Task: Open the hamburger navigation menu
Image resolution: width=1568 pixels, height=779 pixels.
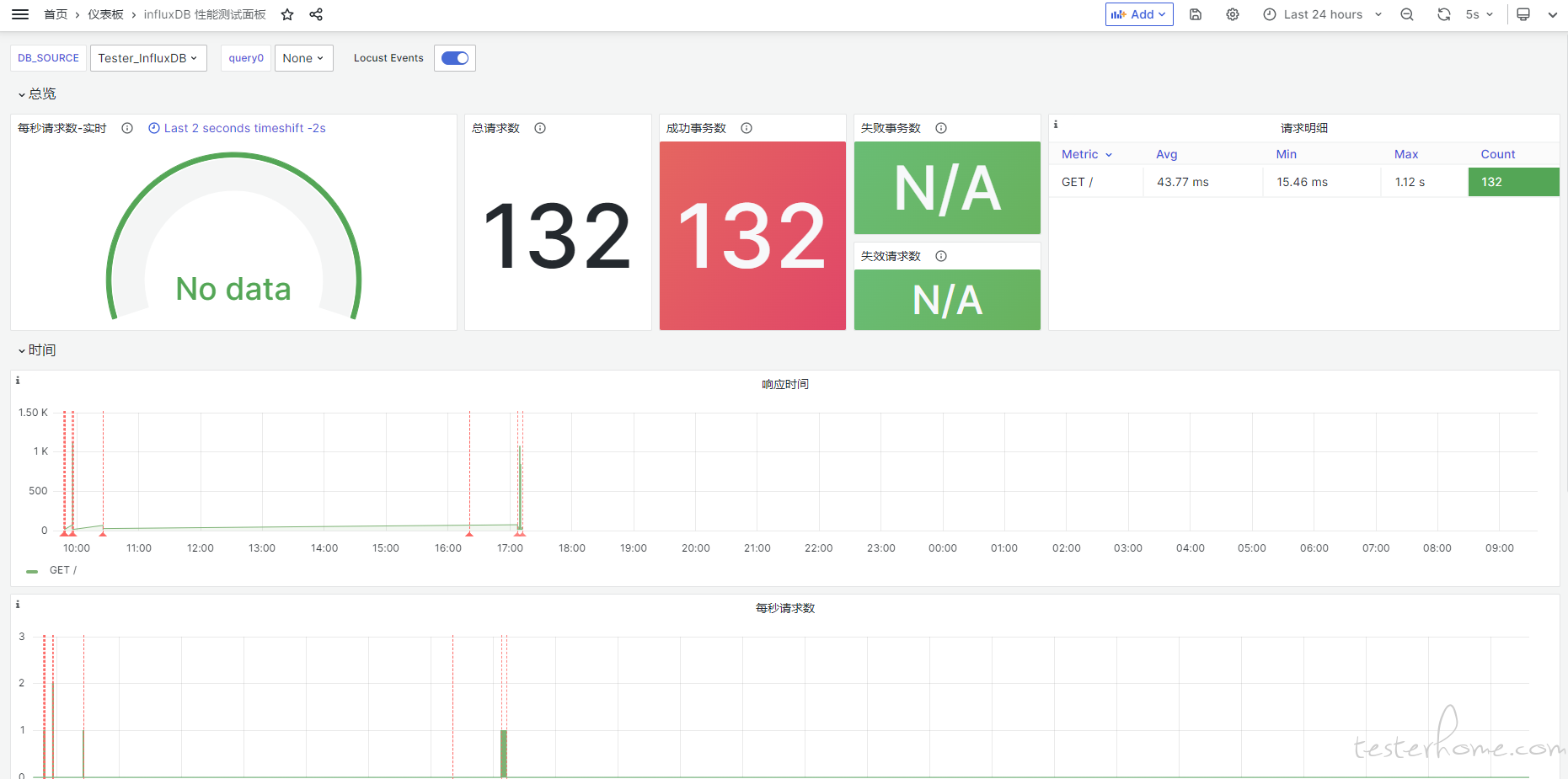Action: coord(20,14)
